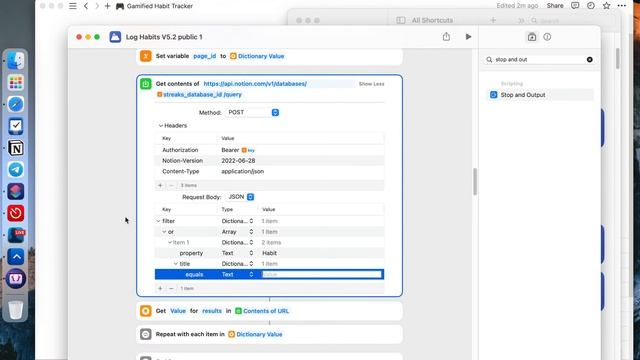The width and height of the screenshot is (640, 360).
Task: Collapse the filter dictionary row
Action: tap(158, 221)
